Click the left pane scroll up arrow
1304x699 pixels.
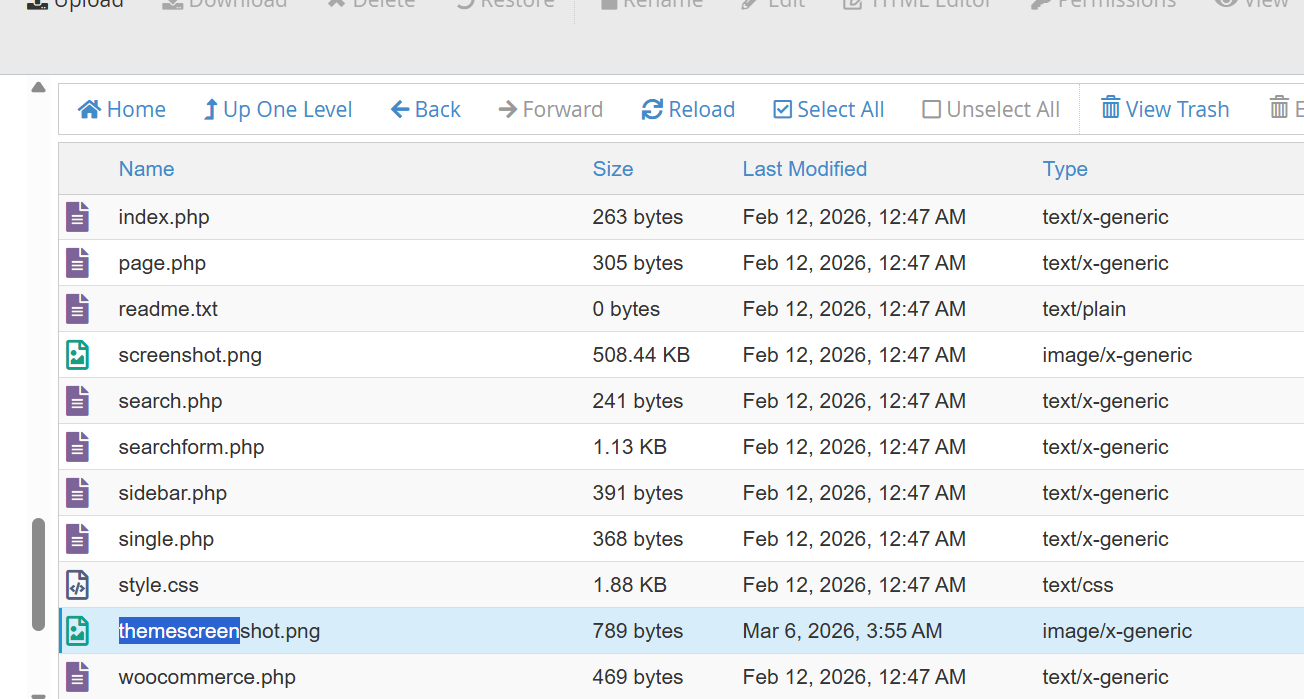pyautogui.click(x=38, y=87)
